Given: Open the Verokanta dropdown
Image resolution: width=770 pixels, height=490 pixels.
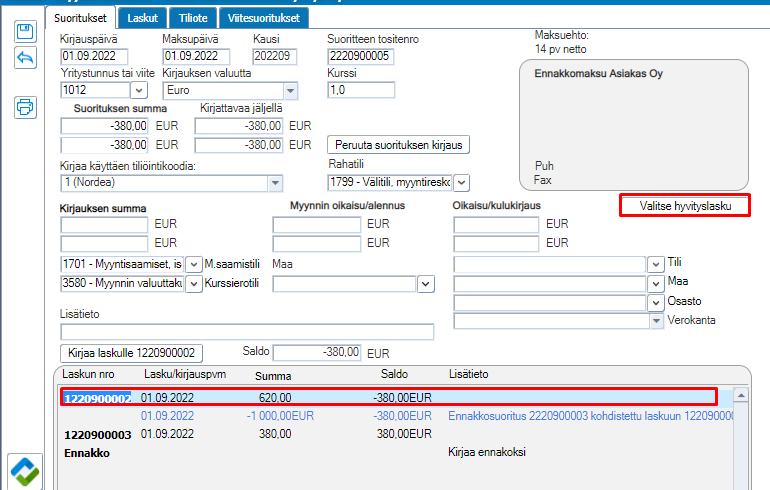Looking at the screenshot, I should 657,321.
